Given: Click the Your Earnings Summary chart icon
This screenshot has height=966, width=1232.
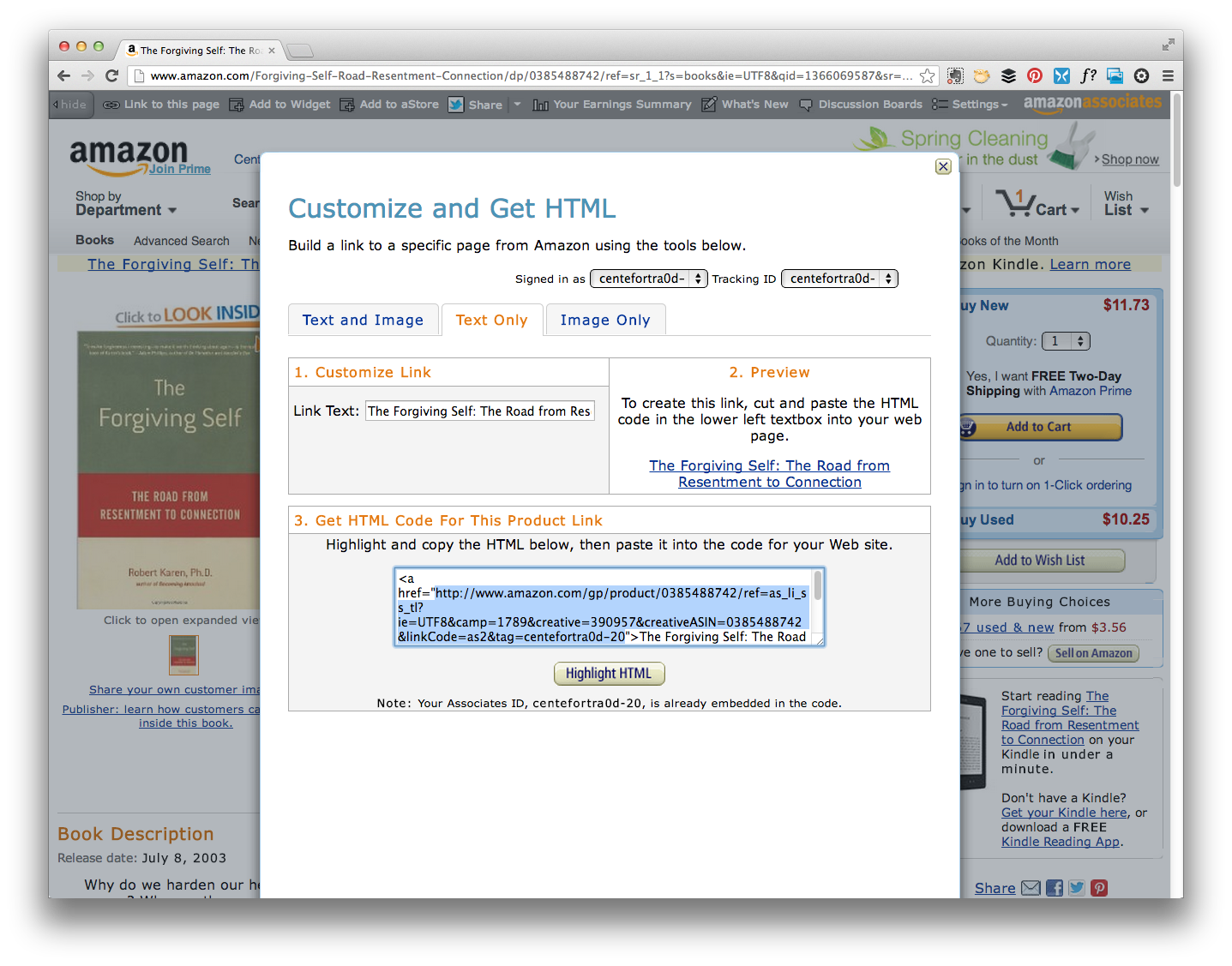Looking at the screenshot, I should pos(540,105).
